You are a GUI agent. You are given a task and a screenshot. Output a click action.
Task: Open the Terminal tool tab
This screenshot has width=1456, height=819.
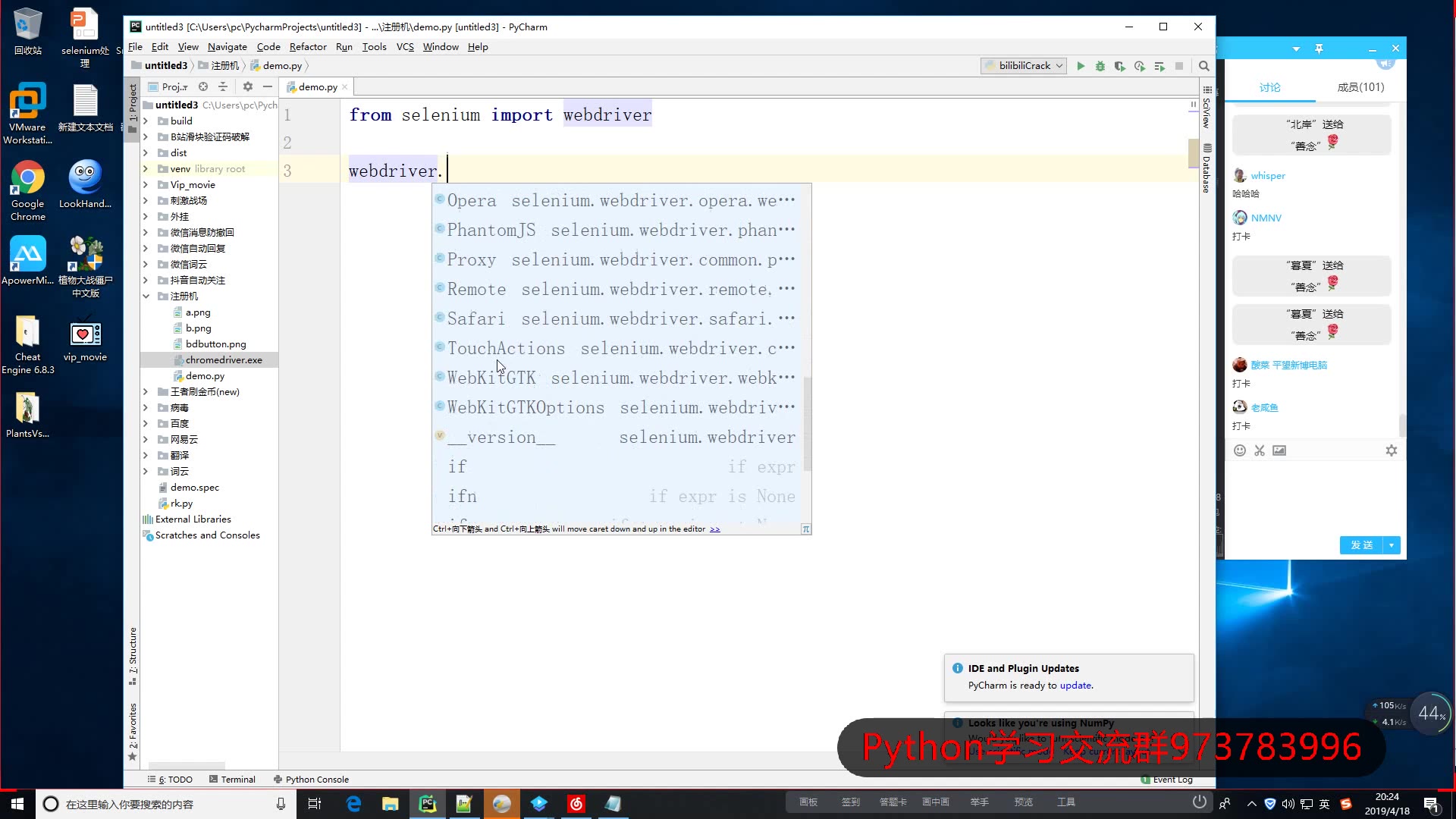pos(232,780)
